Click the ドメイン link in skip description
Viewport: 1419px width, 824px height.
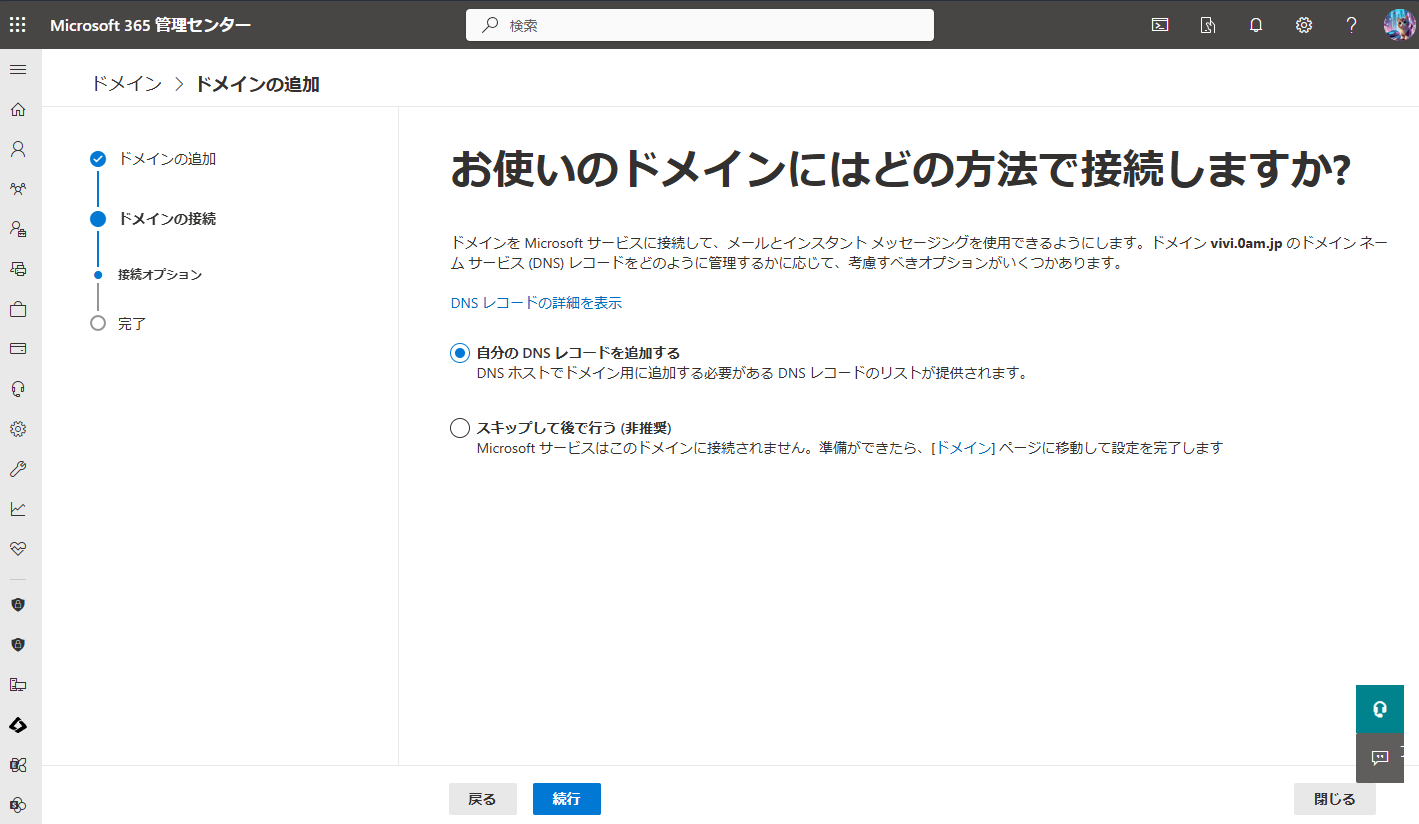[962, 448]
